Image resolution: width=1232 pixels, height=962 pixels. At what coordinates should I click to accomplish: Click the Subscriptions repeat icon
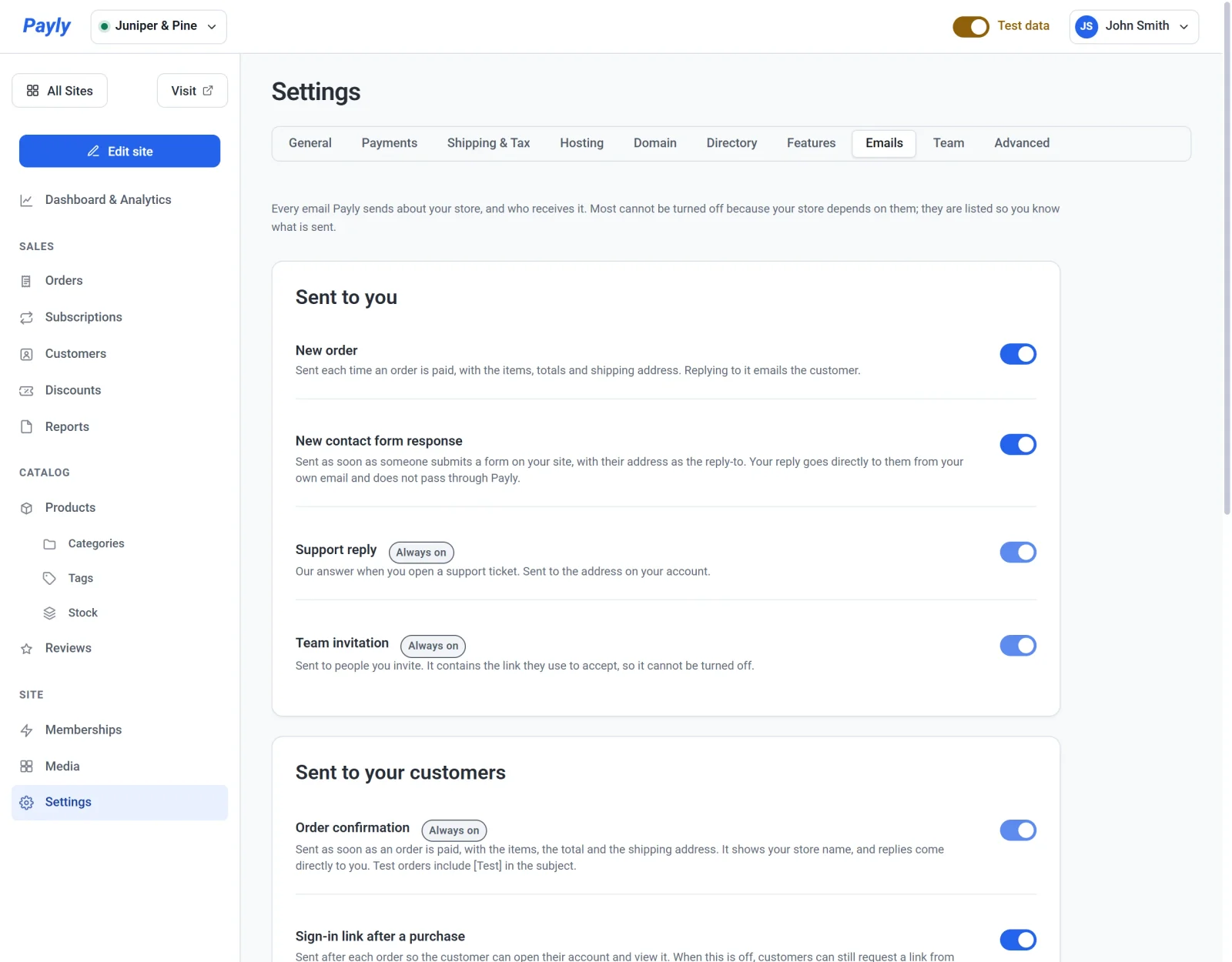tap(26, 318)
